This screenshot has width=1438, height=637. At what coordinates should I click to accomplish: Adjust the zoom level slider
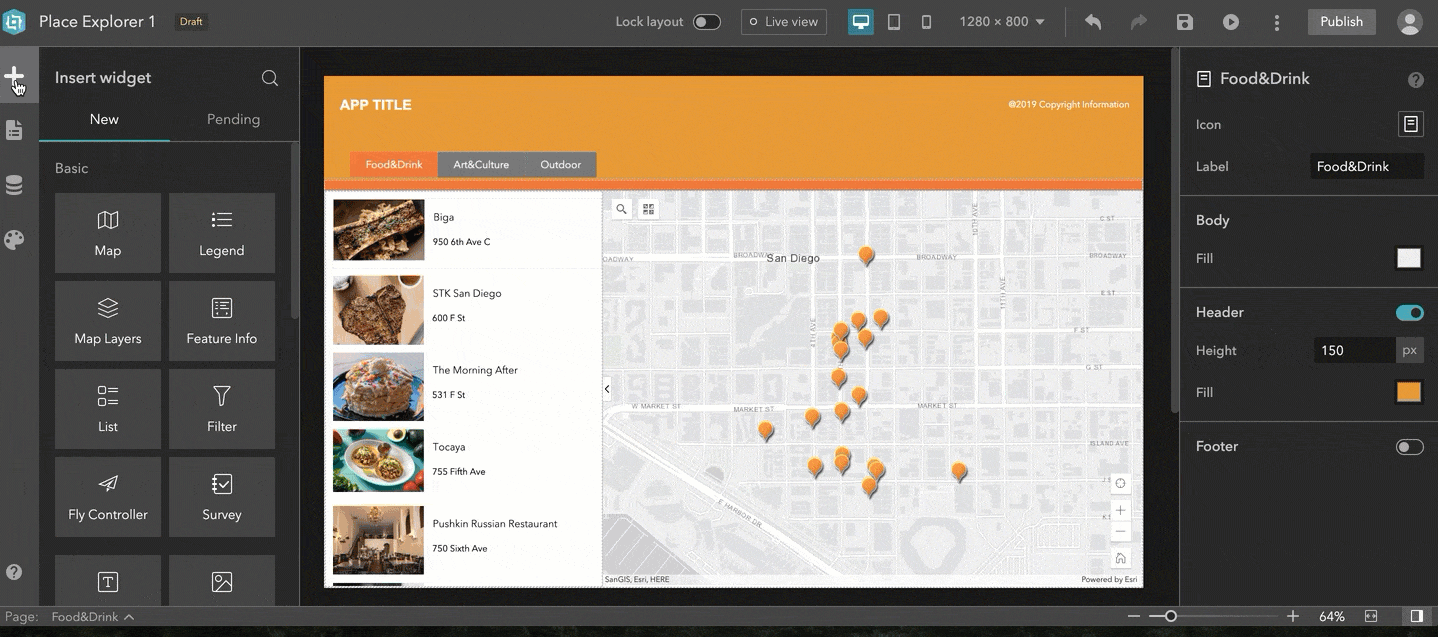[1171, 616]
